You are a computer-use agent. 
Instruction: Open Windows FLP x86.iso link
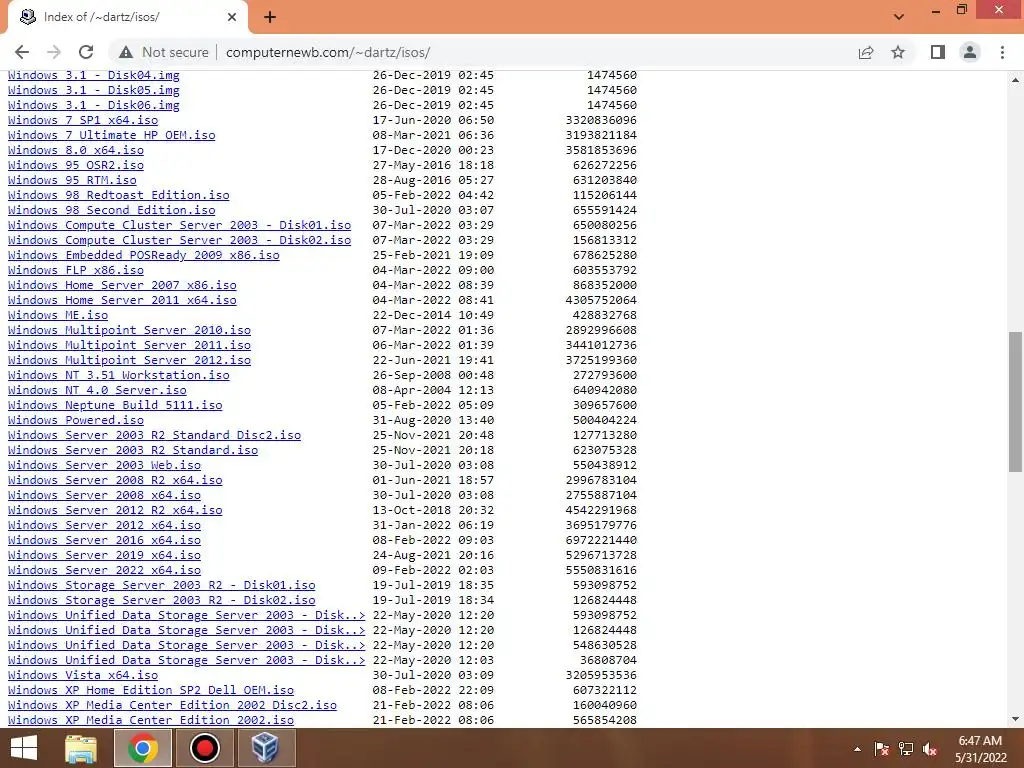tap(76, 270)
